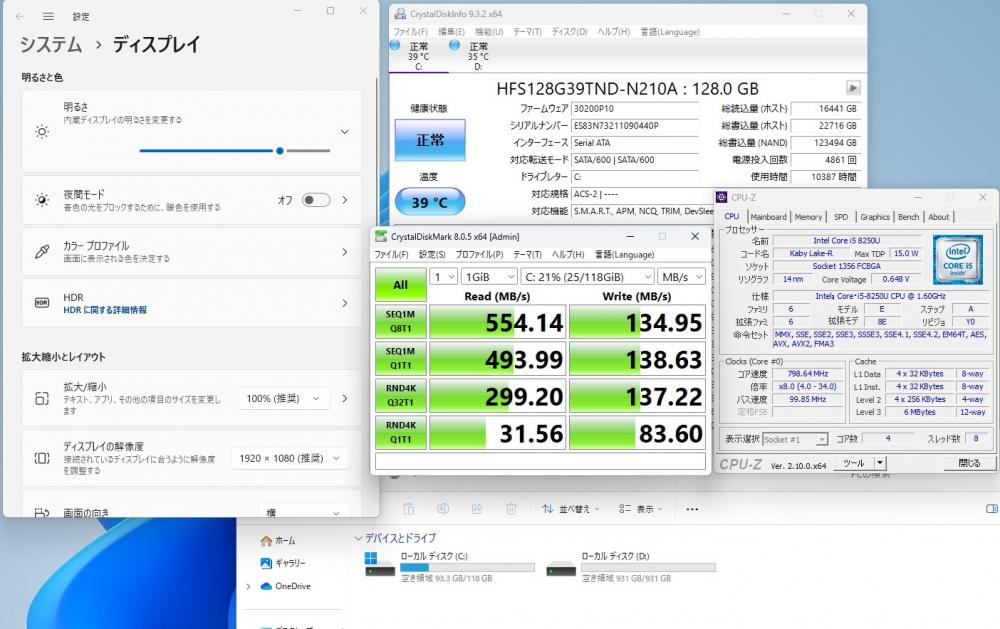Run all benchmarks with the All button

[x=401, y=285]
